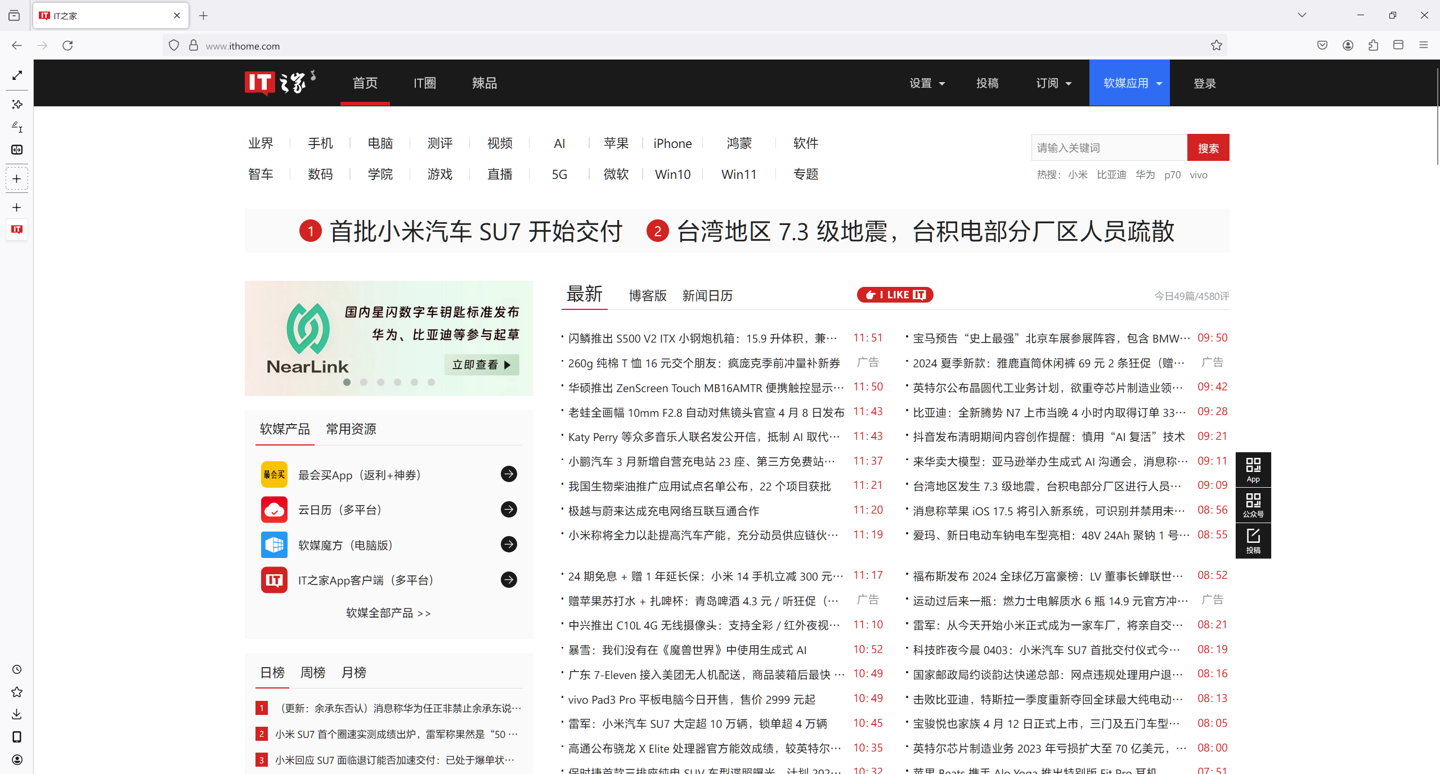Open the Win11 category link
The width and height of the screenshot is (1440, 774).
coord(739,174)
